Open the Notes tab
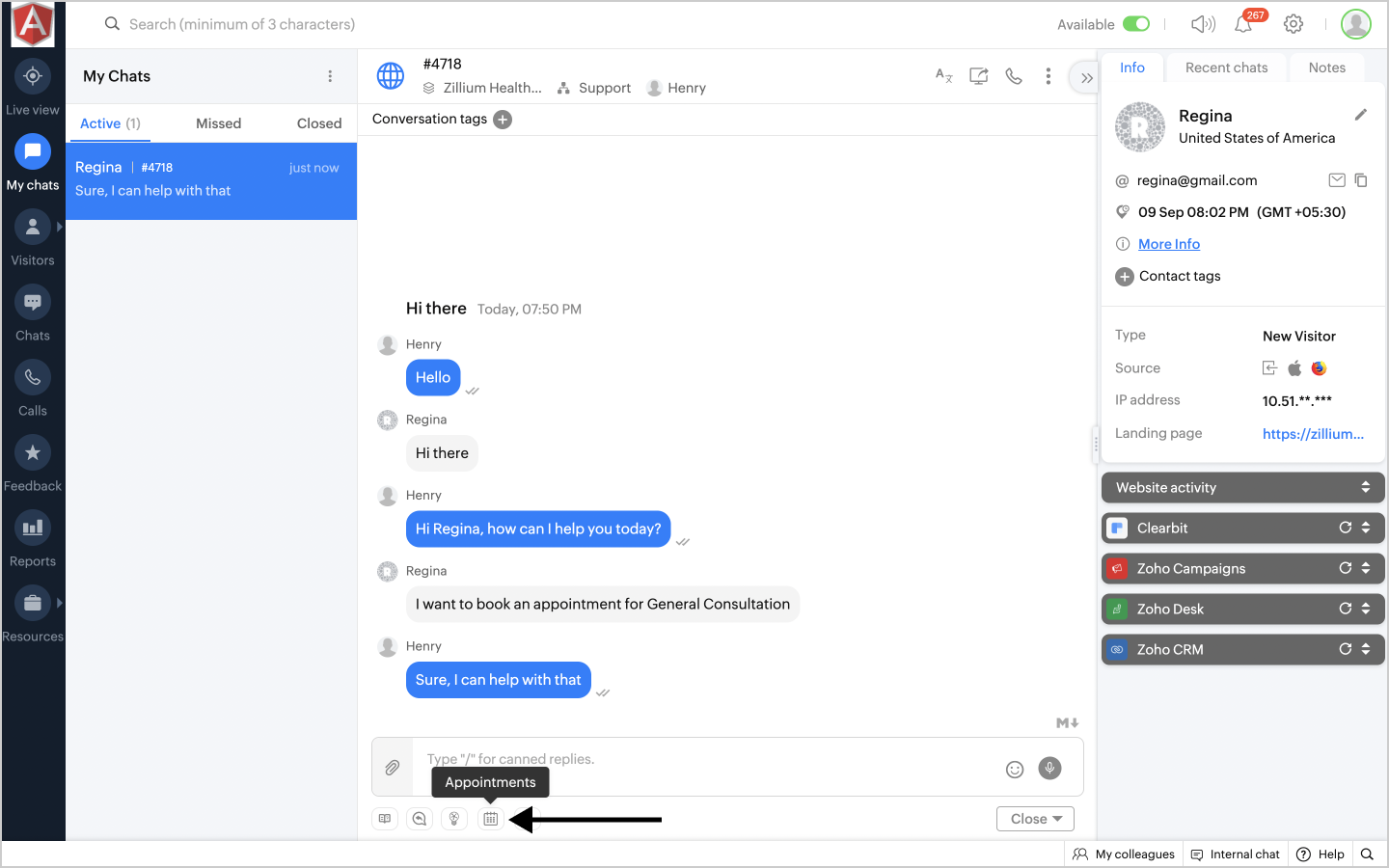Viewport: 1389px width, 868px height. (1327, 68)
